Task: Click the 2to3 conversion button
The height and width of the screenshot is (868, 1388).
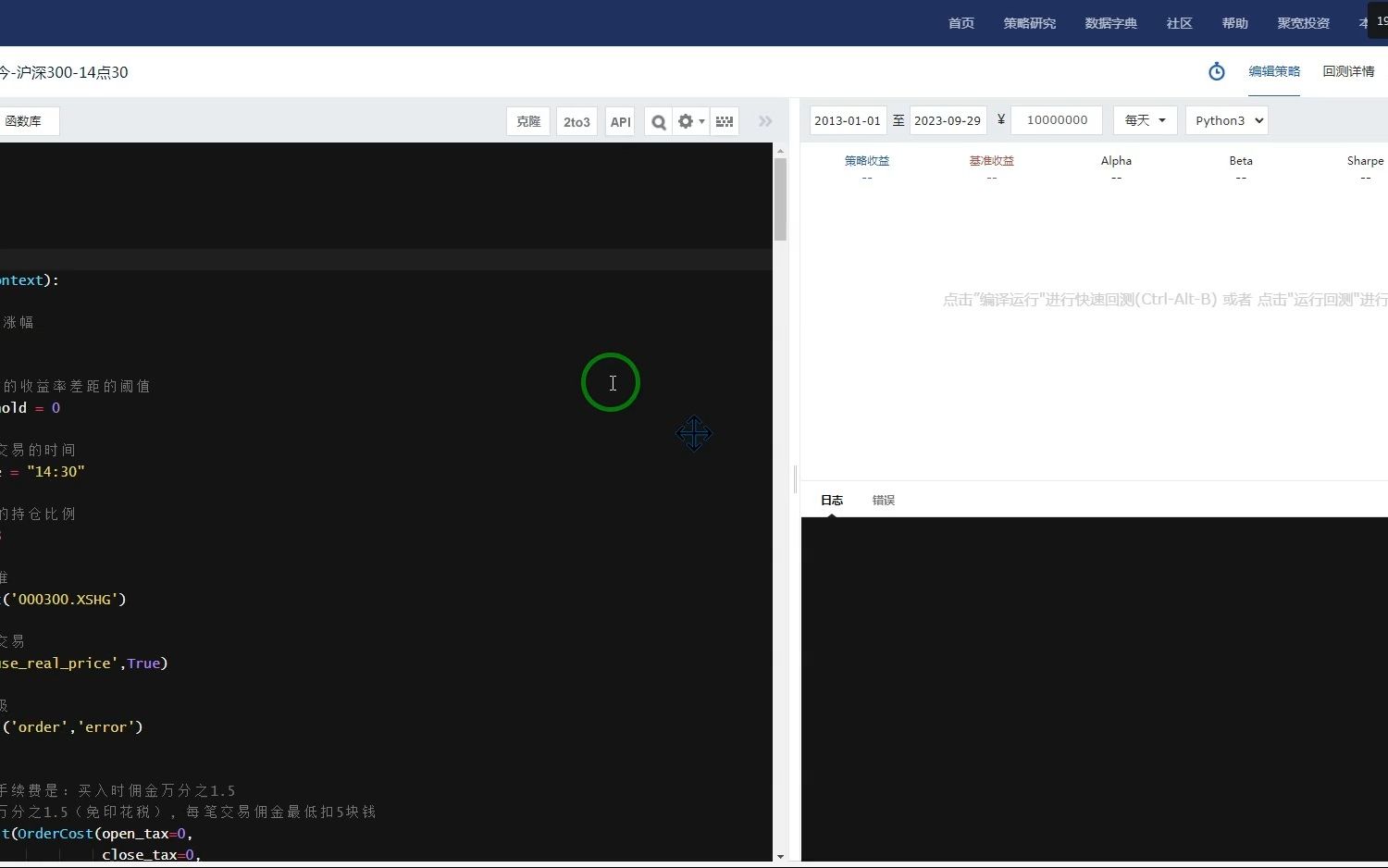Action: click(576, 121)
